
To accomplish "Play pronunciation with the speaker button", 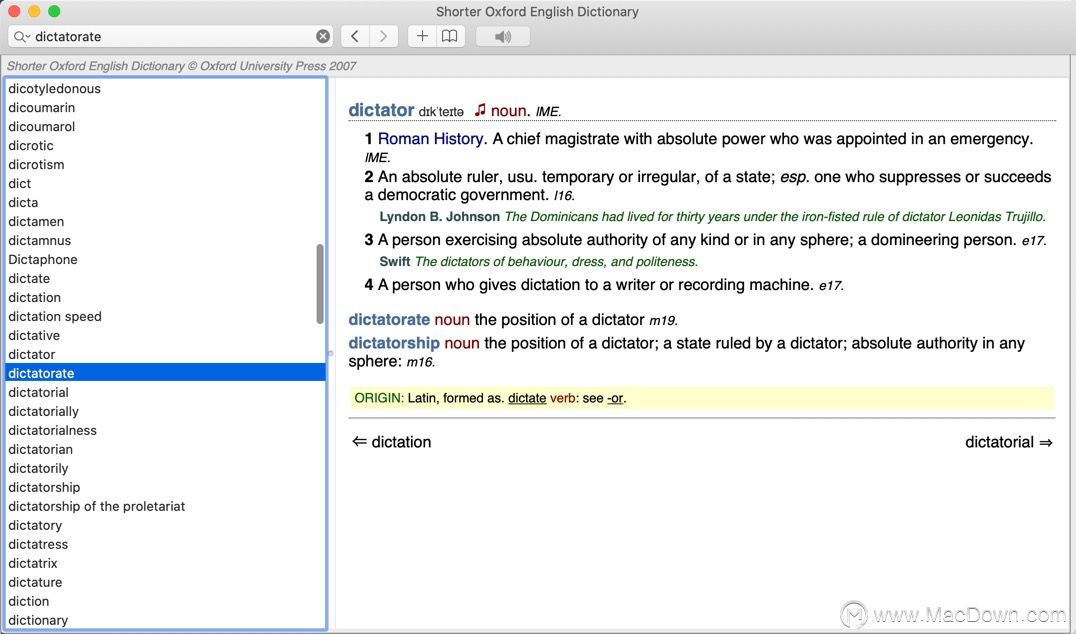I will (x=502, y=36).
